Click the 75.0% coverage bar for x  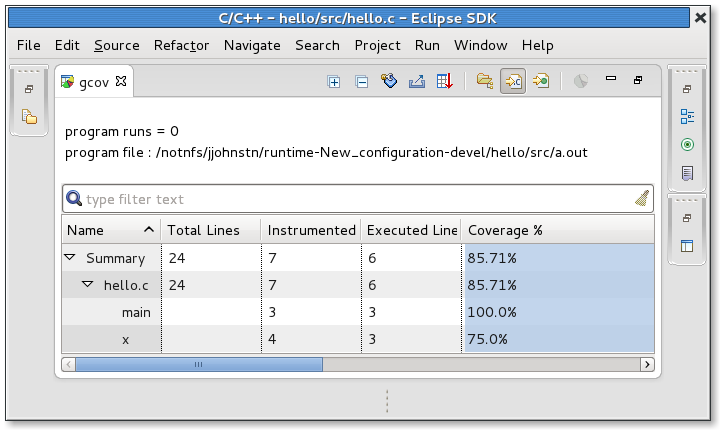pos(559,339)
